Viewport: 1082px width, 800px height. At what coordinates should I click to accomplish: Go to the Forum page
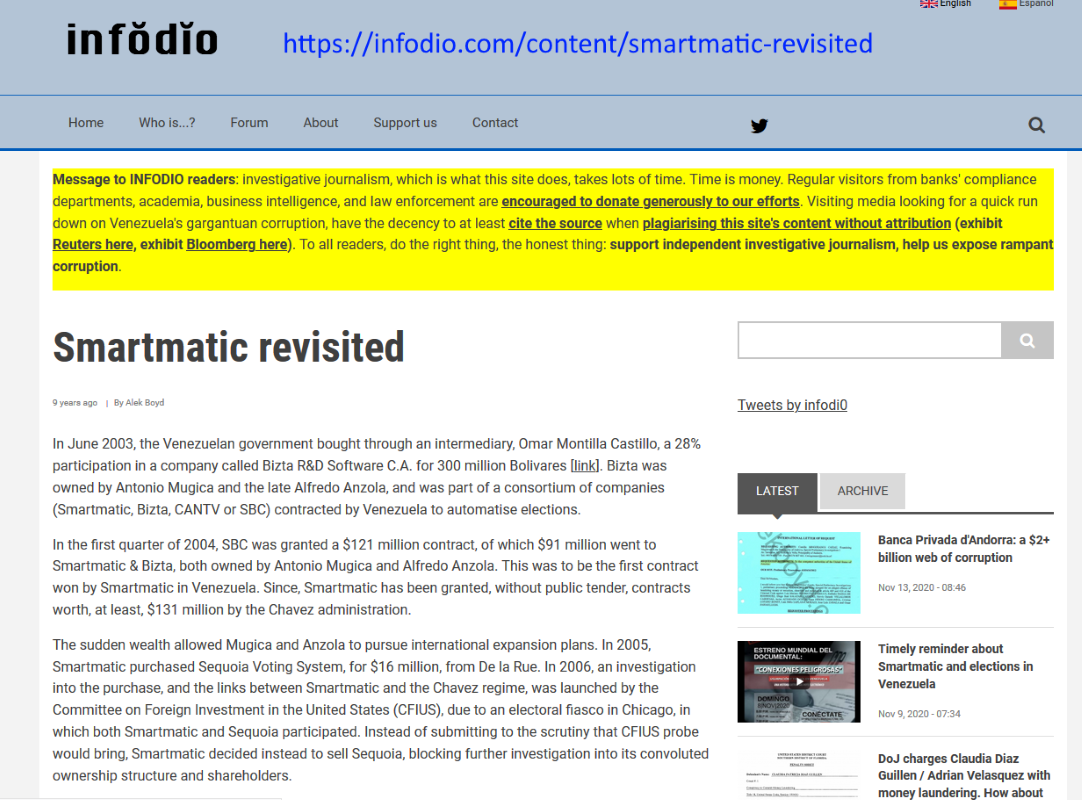tap(249, 123)
